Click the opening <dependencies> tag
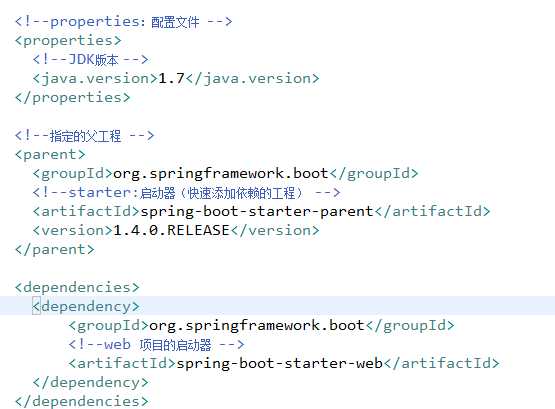The image size is (555, 409). click(77, 288)
